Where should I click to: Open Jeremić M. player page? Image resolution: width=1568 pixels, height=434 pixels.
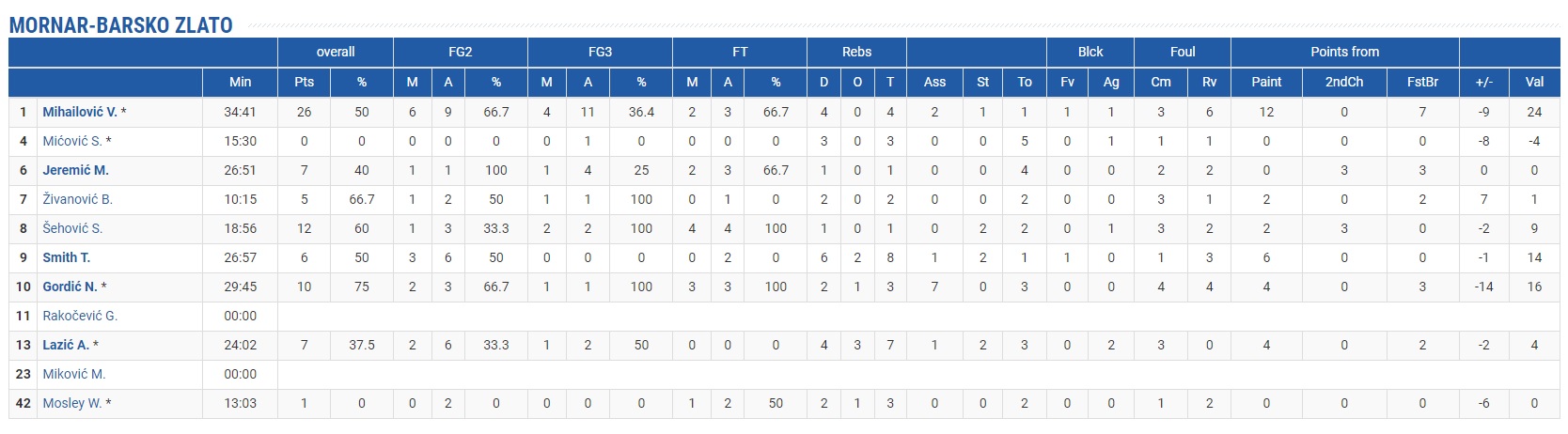point(75,170)
